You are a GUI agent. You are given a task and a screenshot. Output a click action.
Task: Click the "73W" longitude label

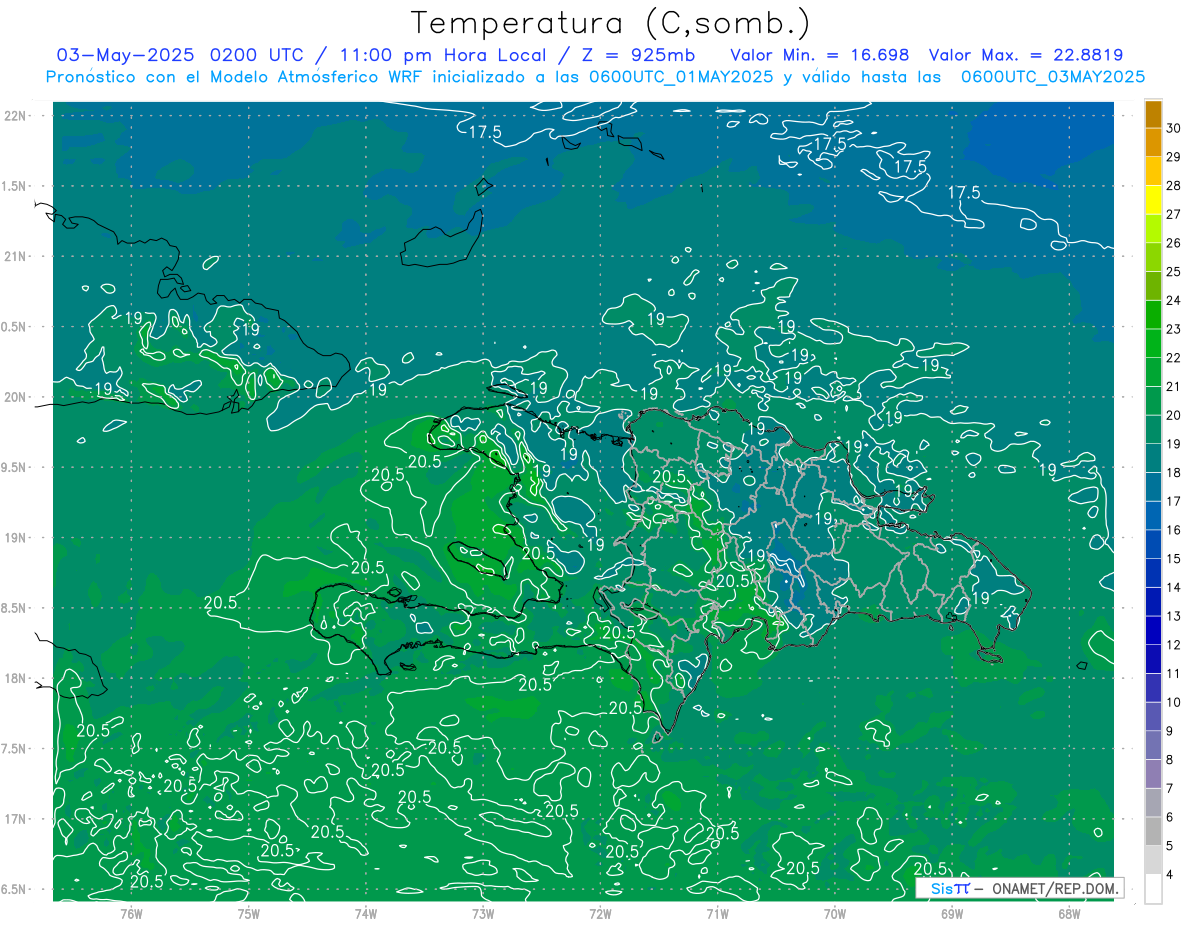pos(483,912)
